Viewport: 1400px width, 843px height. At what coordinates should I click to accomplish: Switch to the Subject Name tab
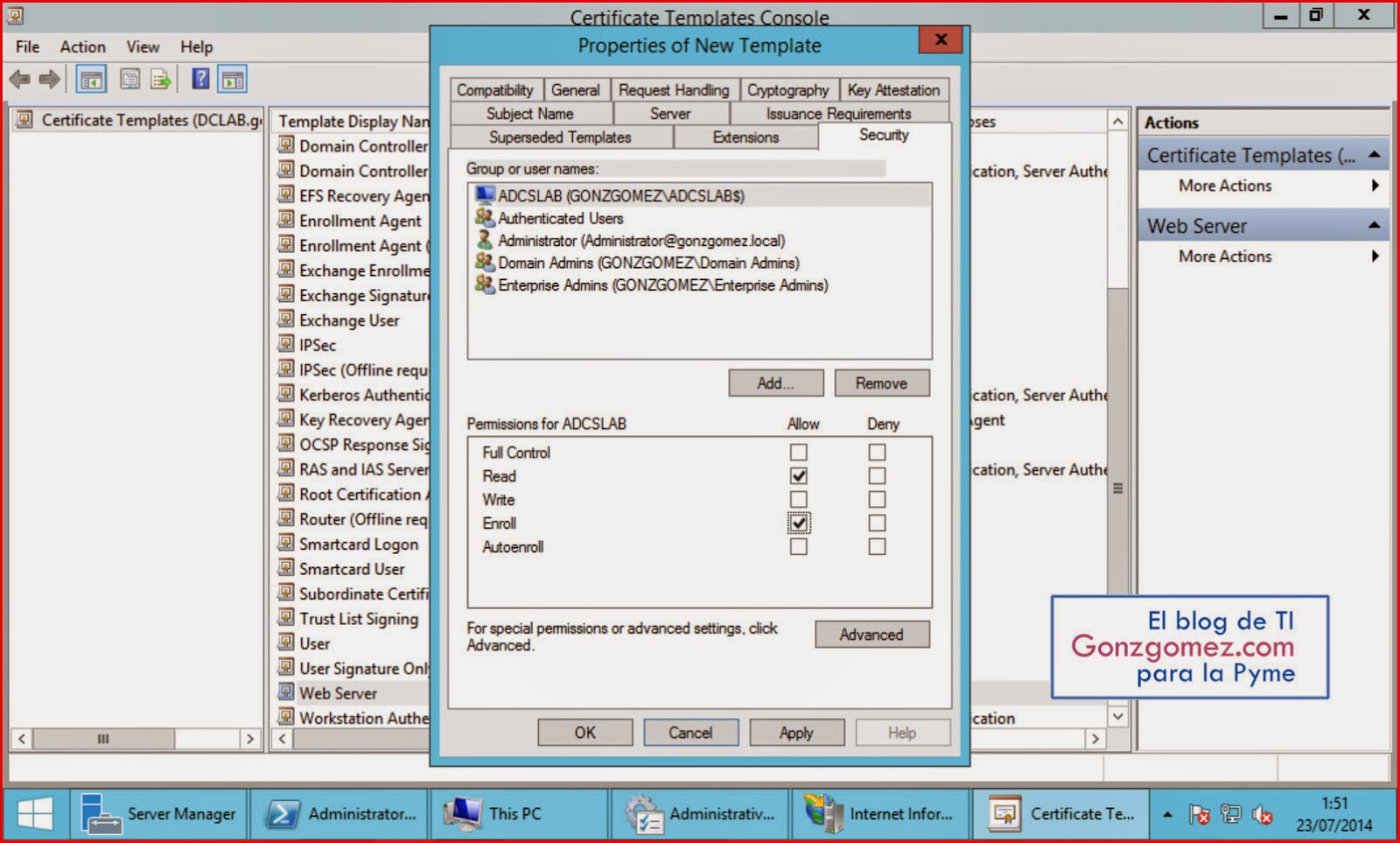pos(530,114)
